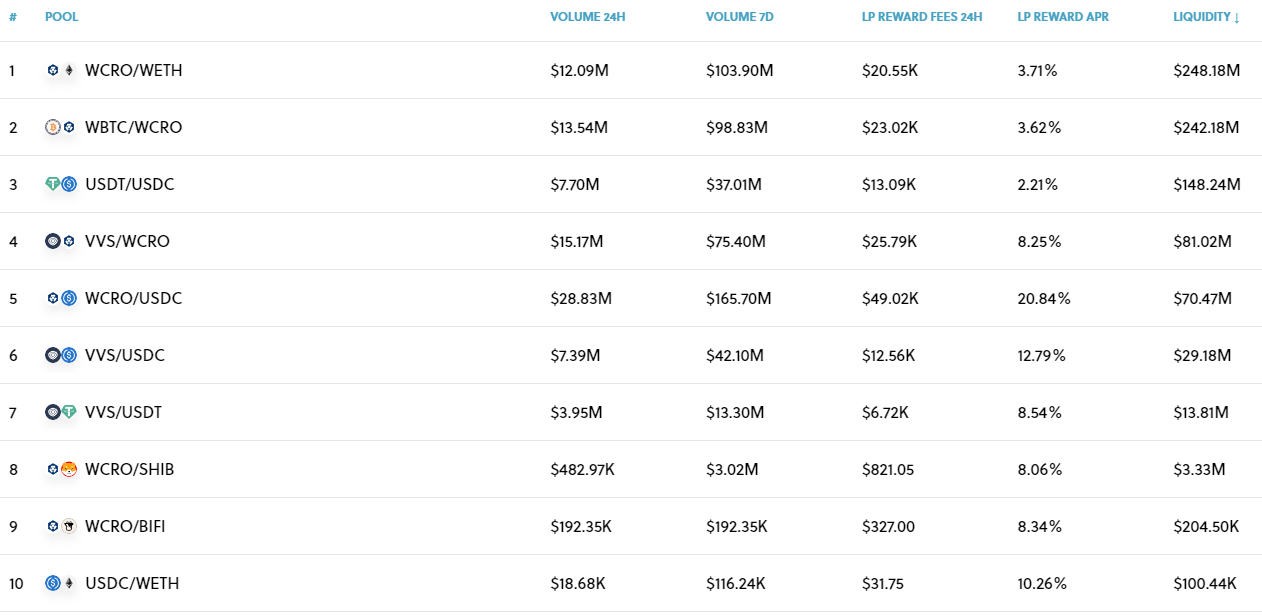Open the WCRO/USDC pool name link
This screenshot has width=1262, height=616.
[x=133, y=298]
